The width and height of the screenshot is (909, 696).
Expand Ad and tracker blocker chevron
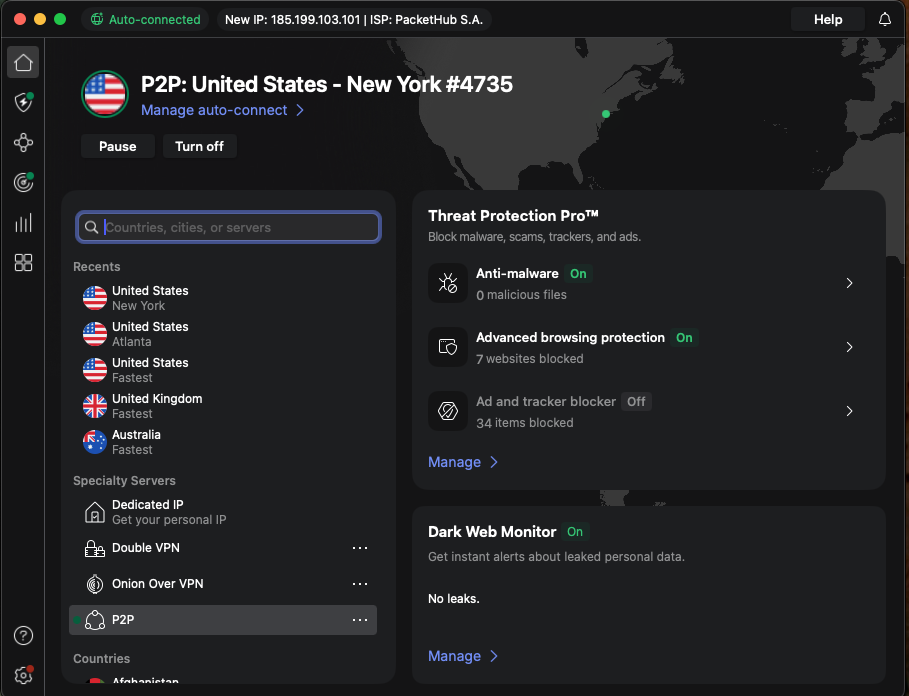point(849,411)
